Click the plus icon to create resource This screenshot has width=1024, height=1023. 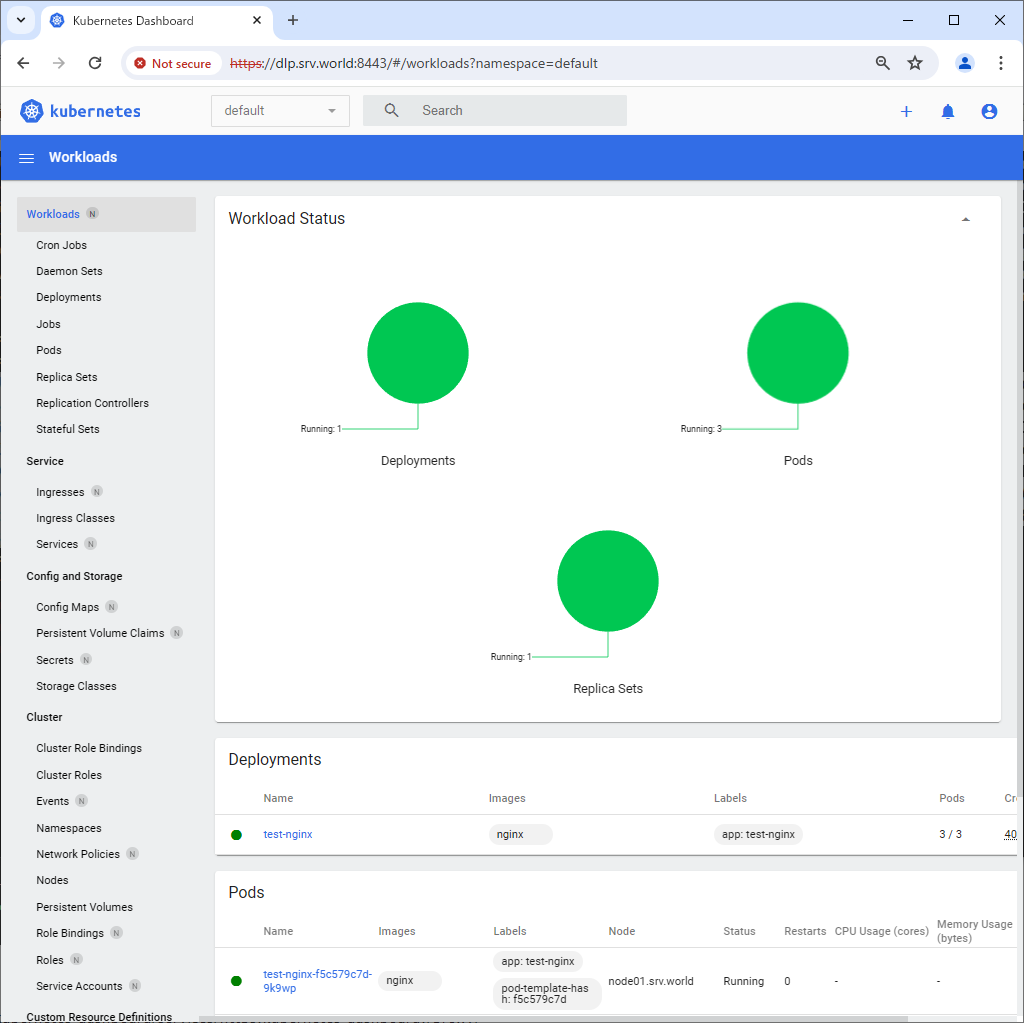coord(906,112)
